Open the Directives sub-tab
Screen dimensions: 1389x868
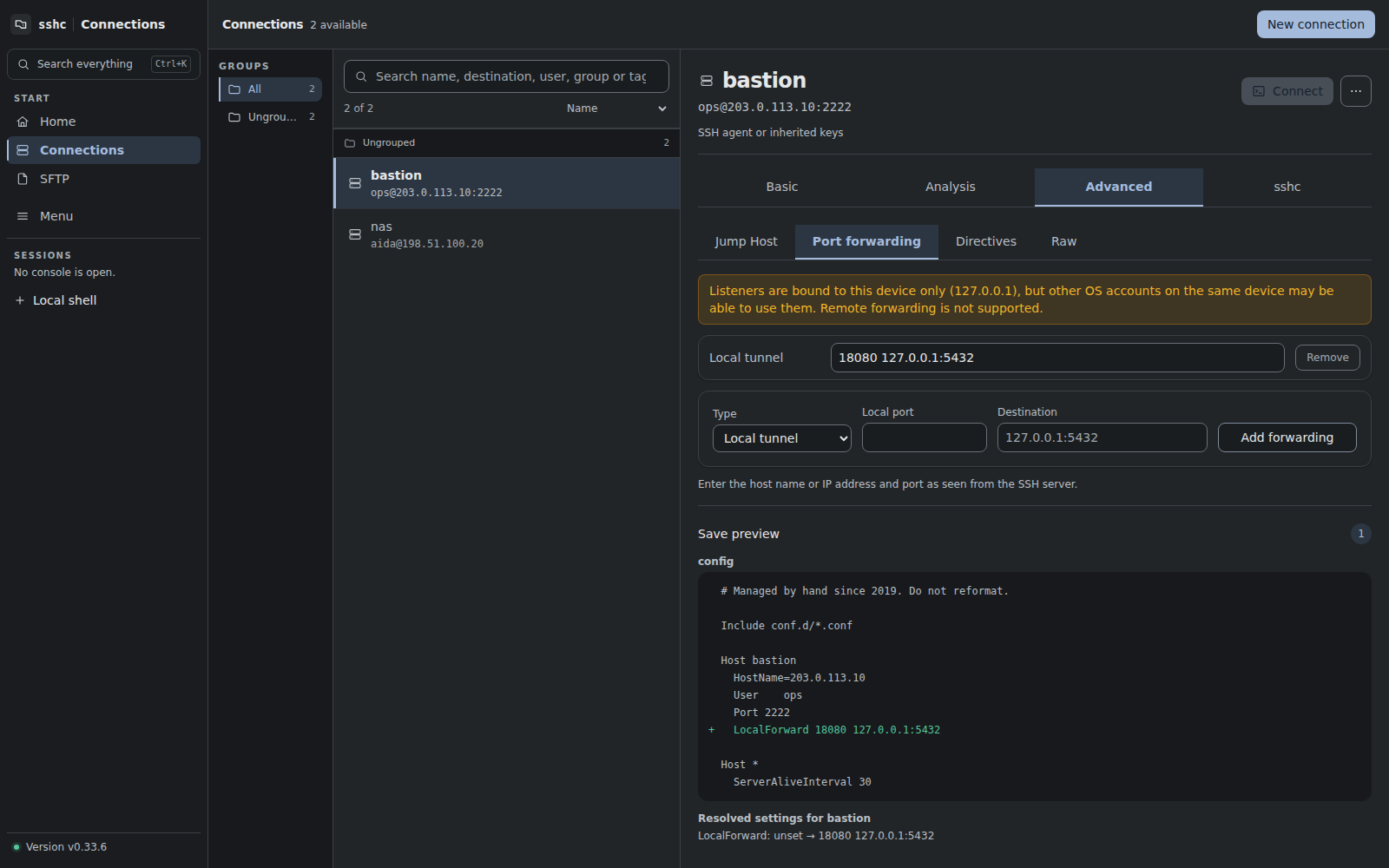986,241
